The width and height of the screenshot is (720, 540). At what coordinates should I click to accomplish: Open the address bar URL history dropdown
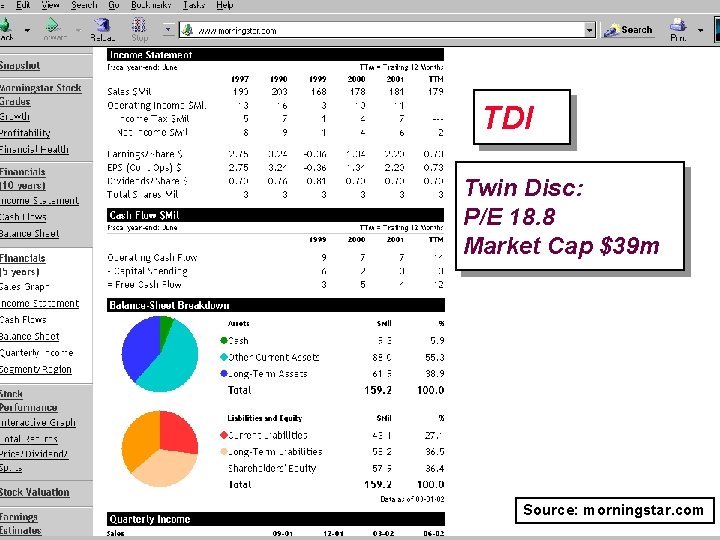tap(589, 31)
